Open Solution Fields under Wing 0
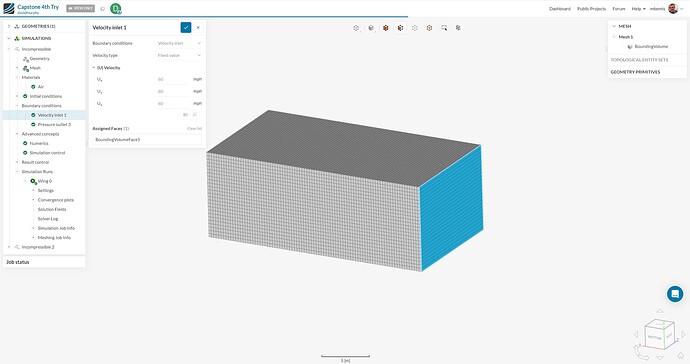This screenshot has width=690, height=364. click(52, 210)
